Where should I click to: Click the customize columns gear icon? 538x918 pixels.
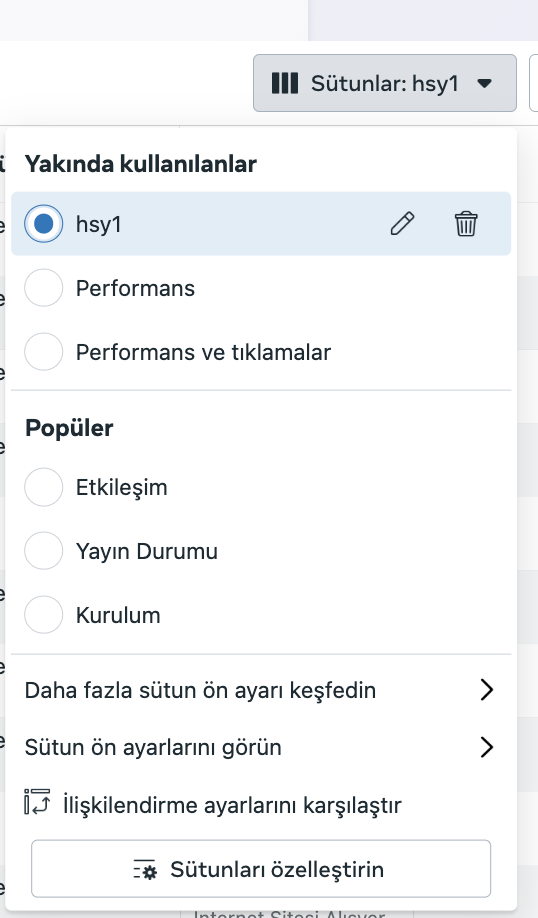click(145, 870)
